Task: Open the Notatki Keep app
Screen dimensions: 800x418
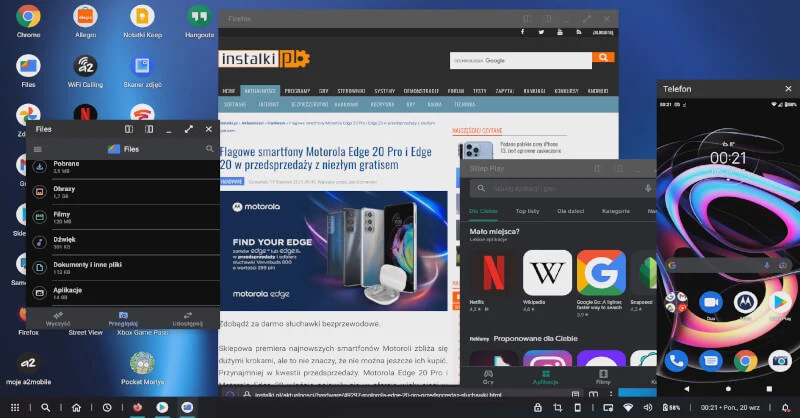Action: point(142,17)
